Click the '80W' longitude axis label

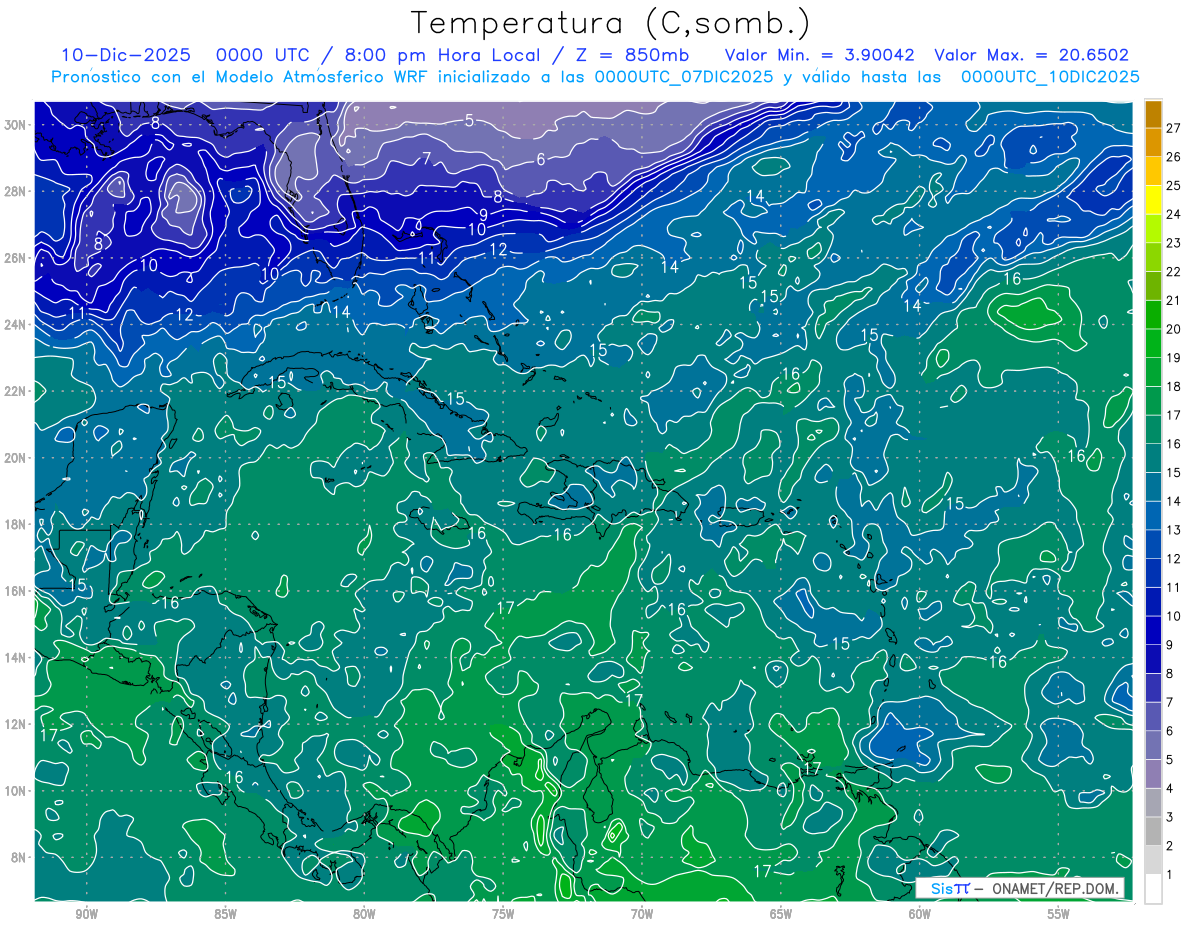364,914
